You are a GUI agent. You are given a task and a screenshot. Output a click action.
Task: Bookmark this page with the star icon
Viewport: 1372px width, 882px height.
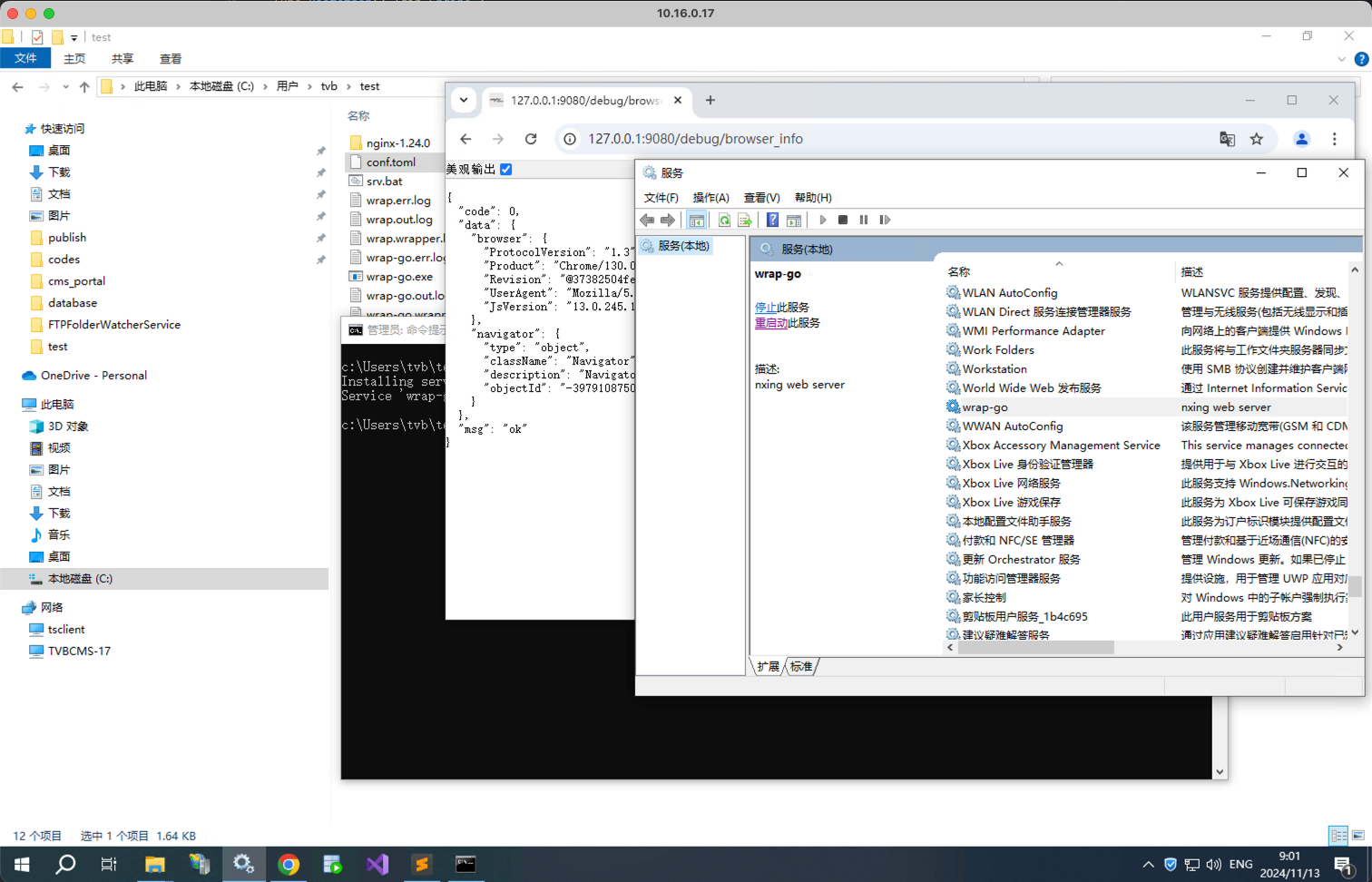point(1257,139)
